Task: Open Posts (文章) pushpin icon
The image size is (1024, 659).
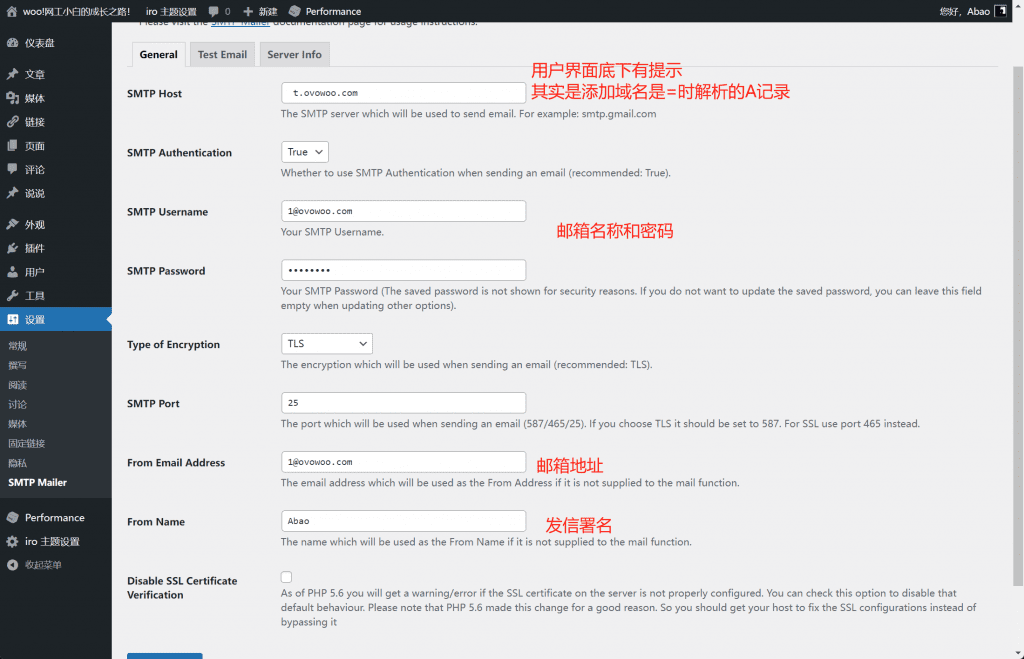Action: pos(12,74)
